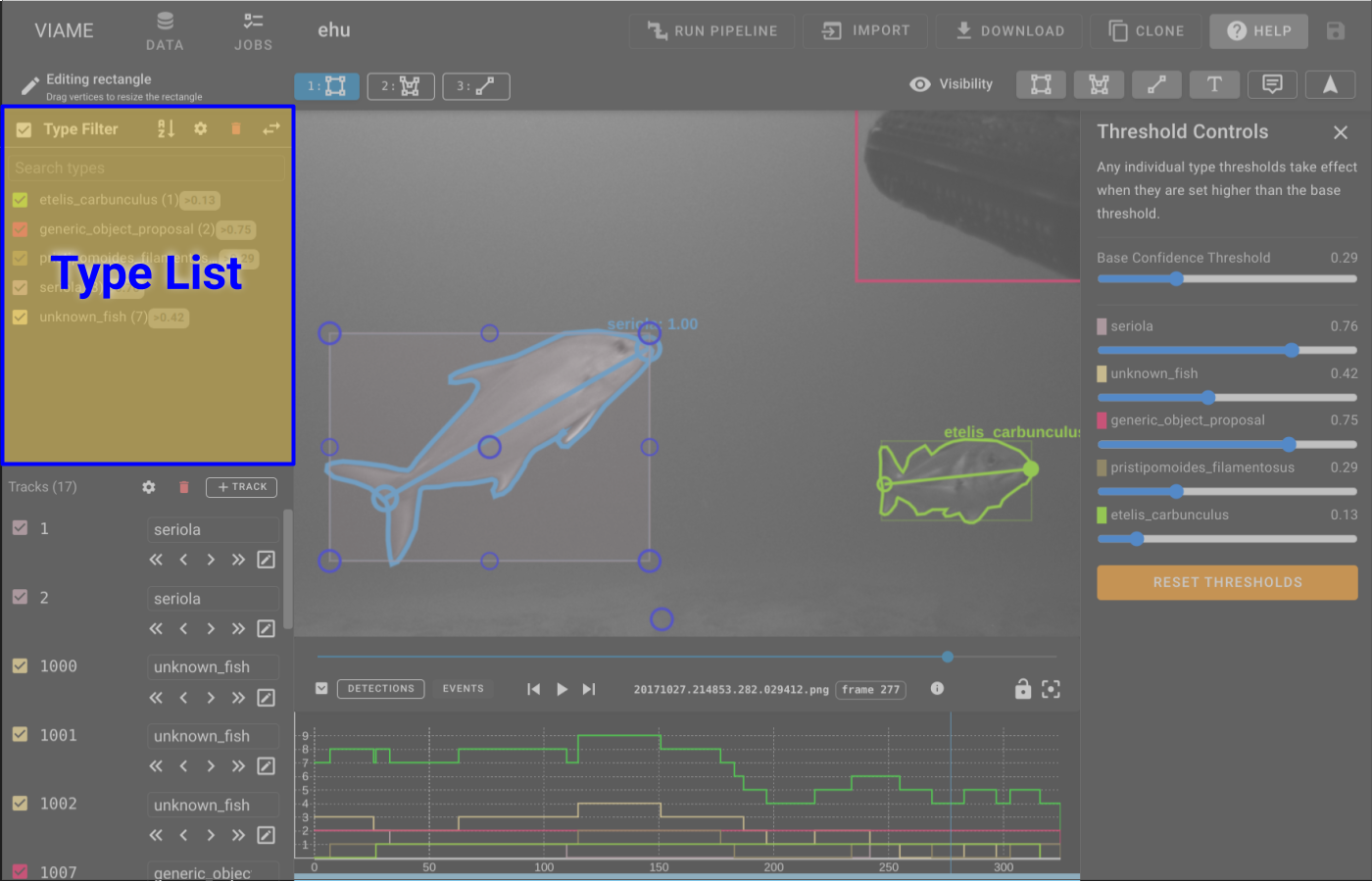Click the frame 277 number field

pos(870,690)
